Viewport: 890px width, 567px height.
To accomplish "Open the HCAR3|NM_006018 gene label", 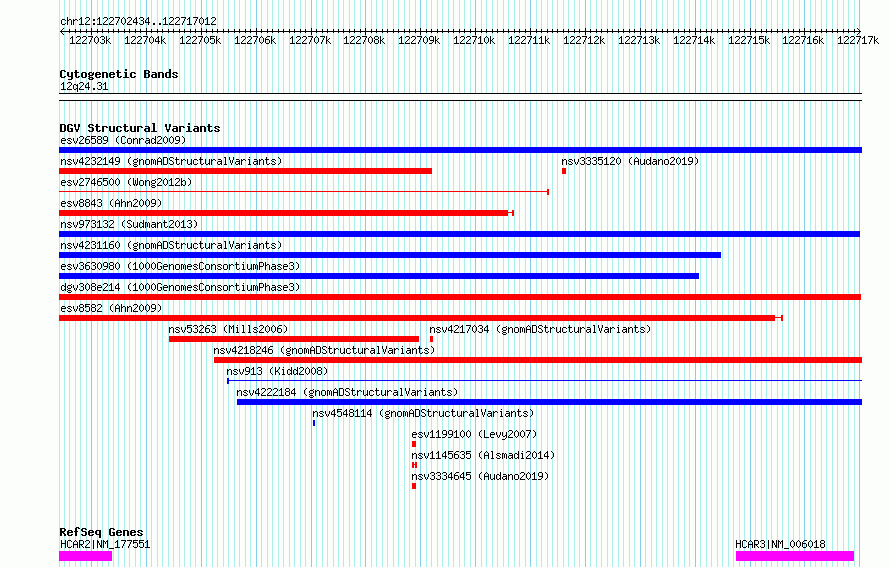I will pyautogui.click(x=780, y=544).
